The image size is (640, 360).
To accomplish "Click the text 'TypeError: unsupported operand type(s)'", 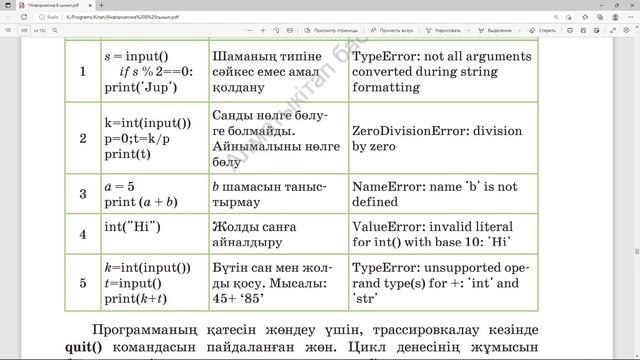I will 441,283.
